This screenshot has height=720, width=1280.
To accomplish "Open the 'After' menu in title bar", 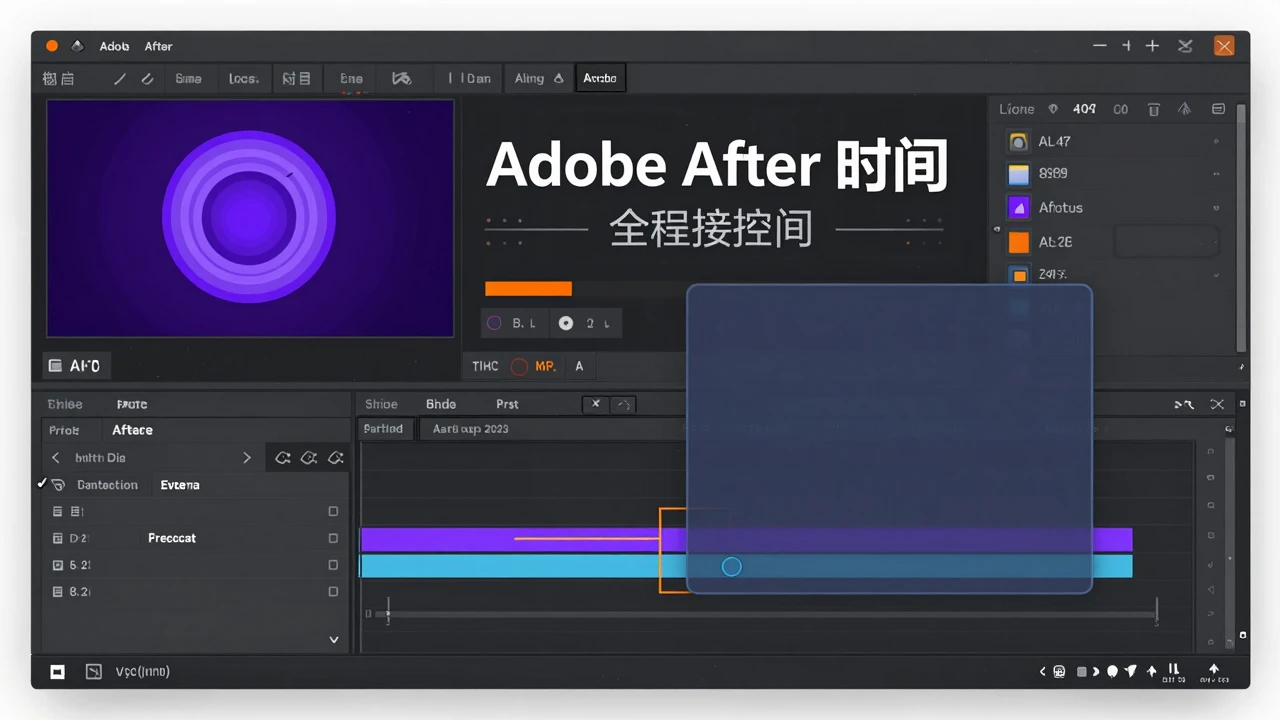I will pos(158,46).
